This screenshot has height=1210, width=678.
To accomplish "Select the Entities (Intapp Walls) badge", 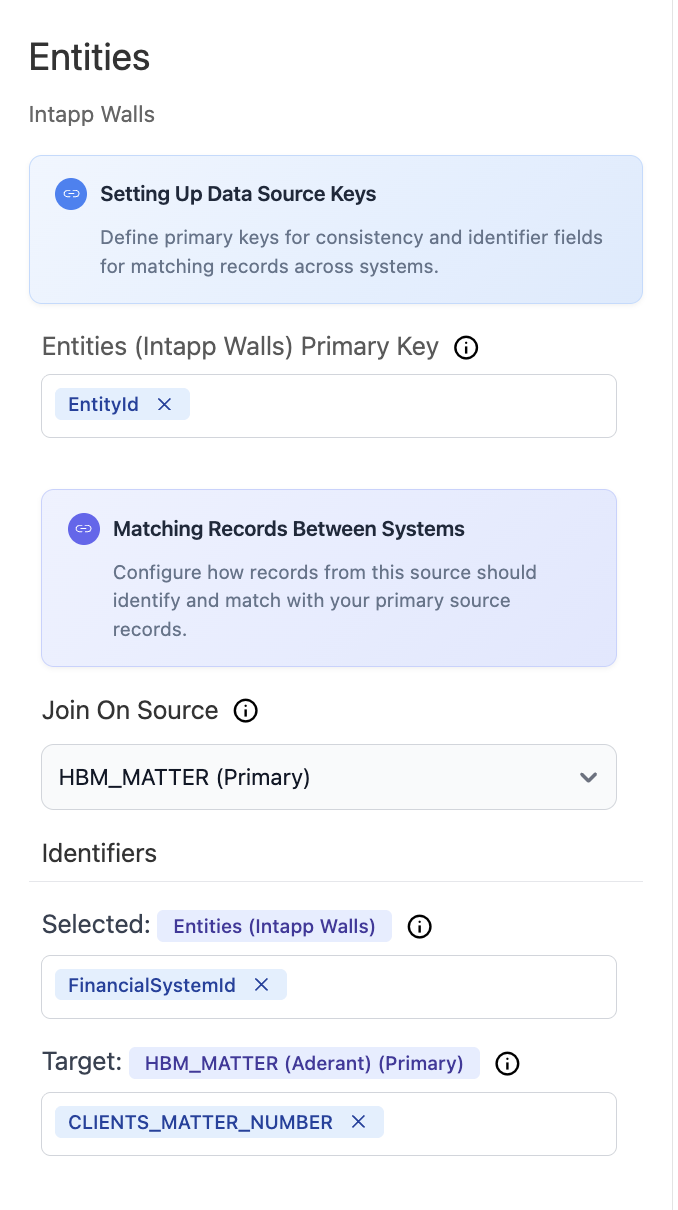I will pyautogui.click(x=274, y=926).
